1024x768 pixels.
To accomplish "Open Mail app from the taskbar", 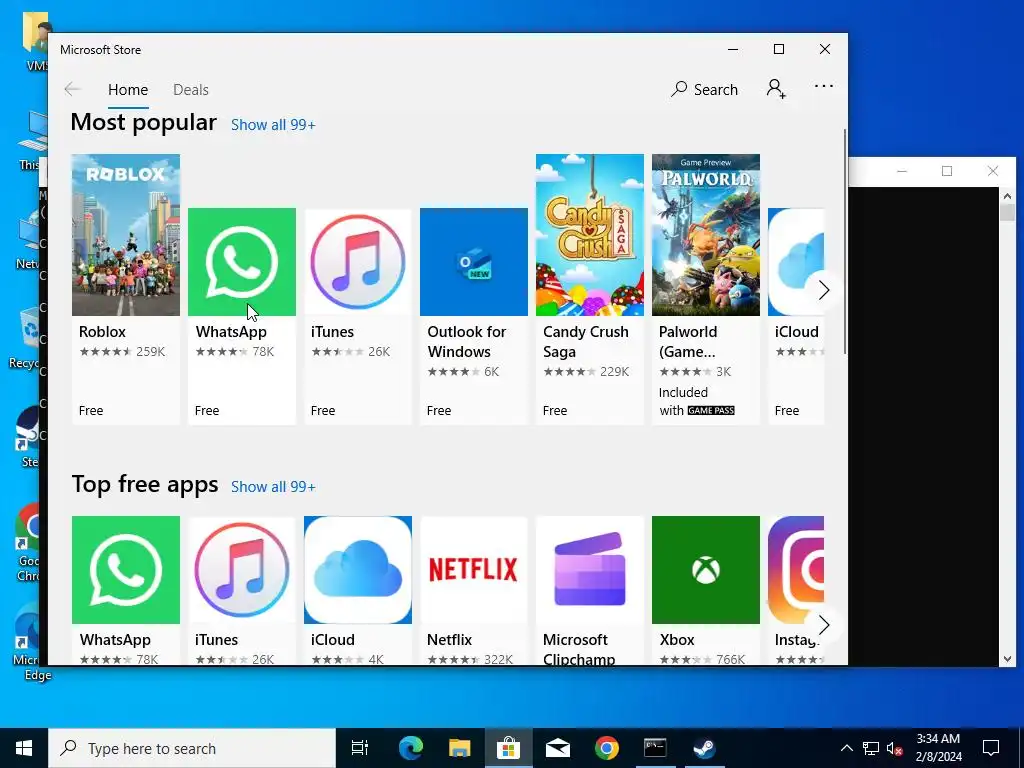I will (x=558, y=748).
